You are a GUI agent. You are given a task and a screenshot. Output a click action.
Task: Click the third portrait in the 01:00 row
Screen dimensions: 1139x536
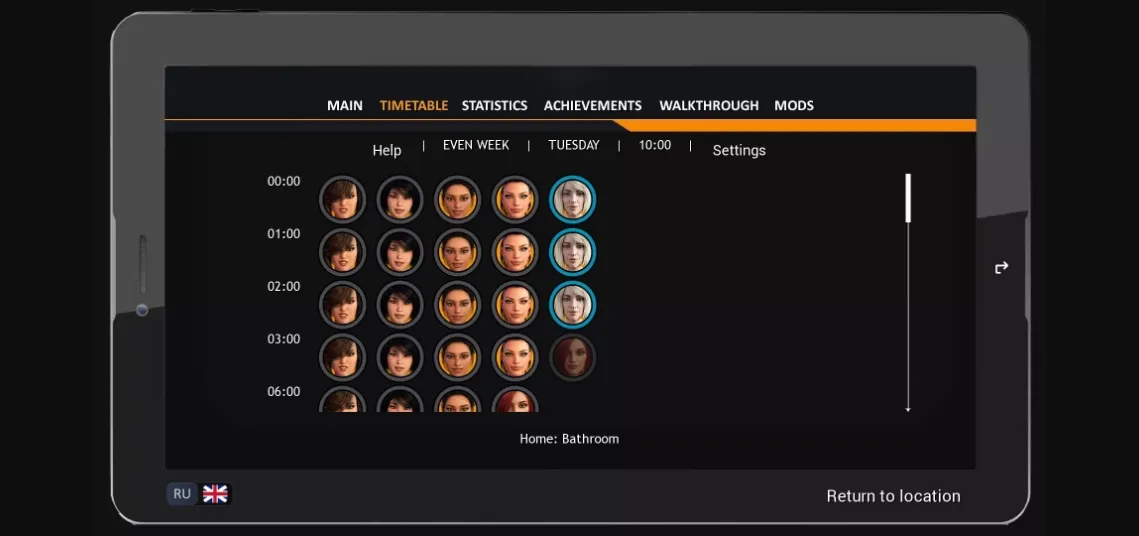click(458, 252)
